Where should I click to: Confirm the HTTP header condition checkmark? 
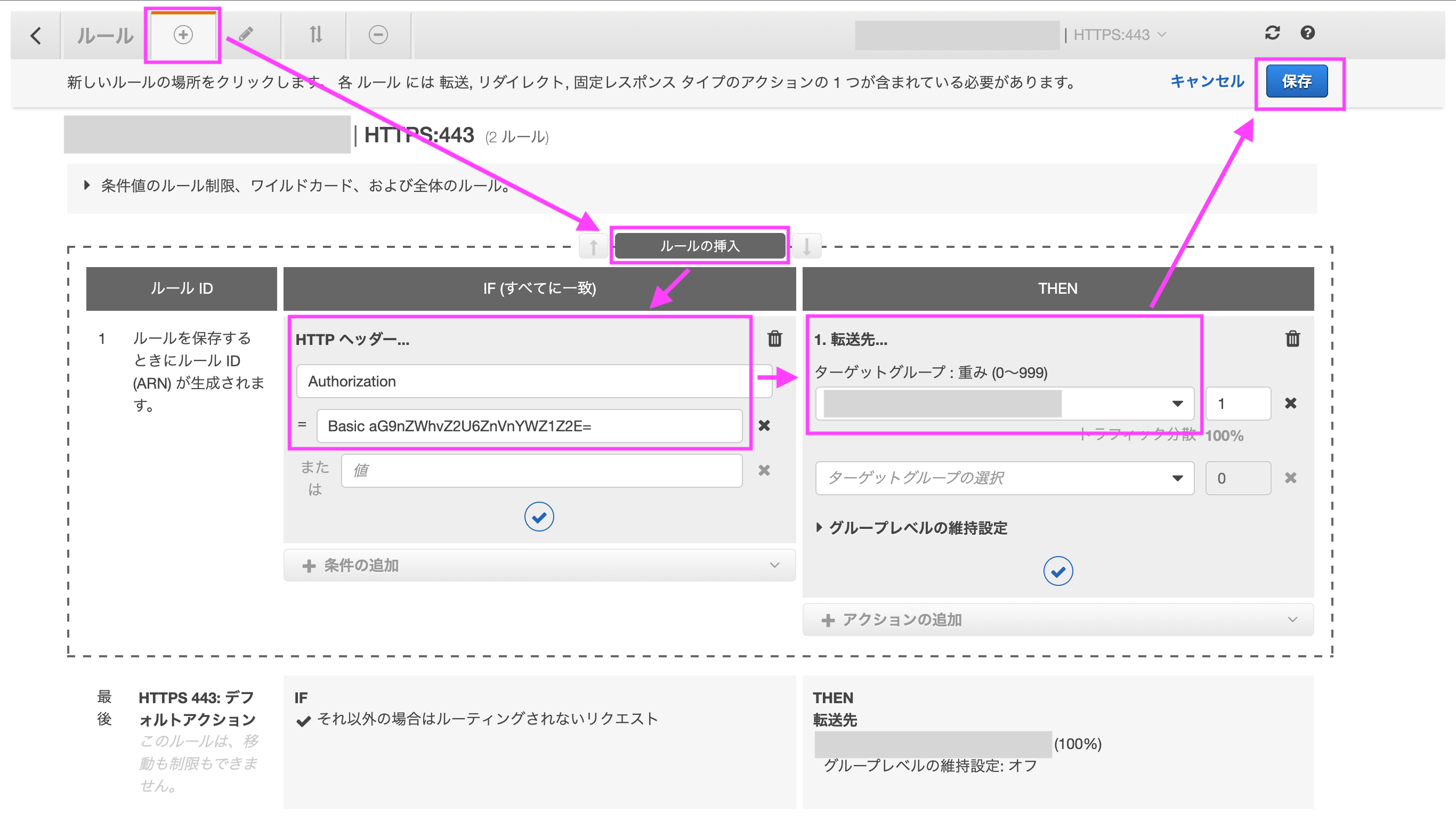[539, 517]
